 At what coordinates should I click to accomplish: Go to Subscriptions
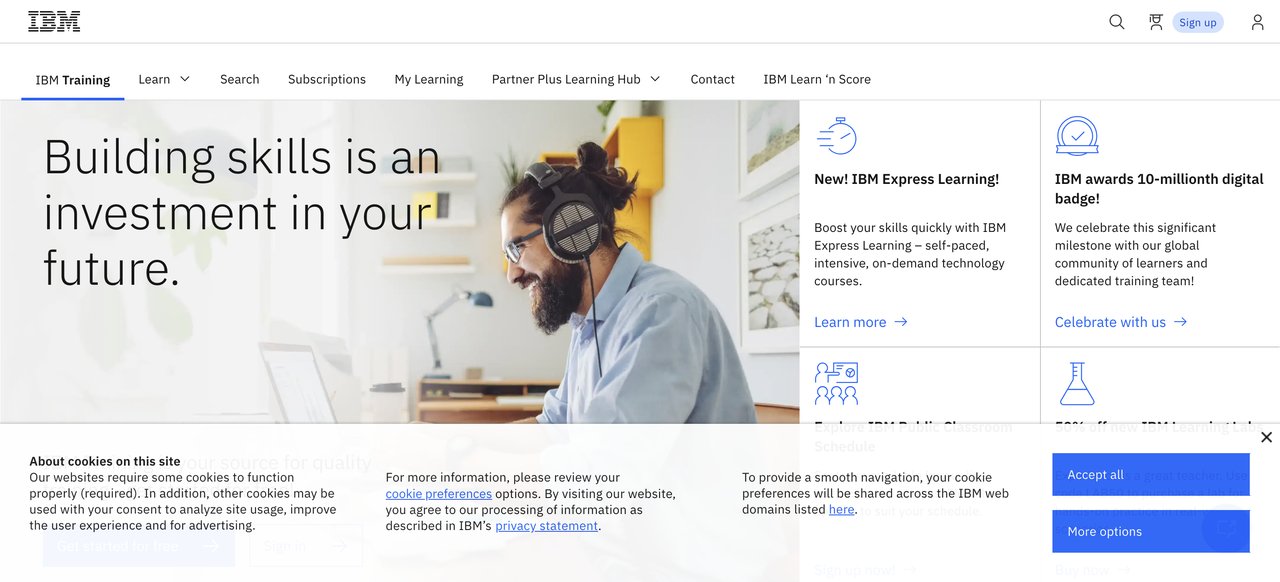[x=327, y=79]
